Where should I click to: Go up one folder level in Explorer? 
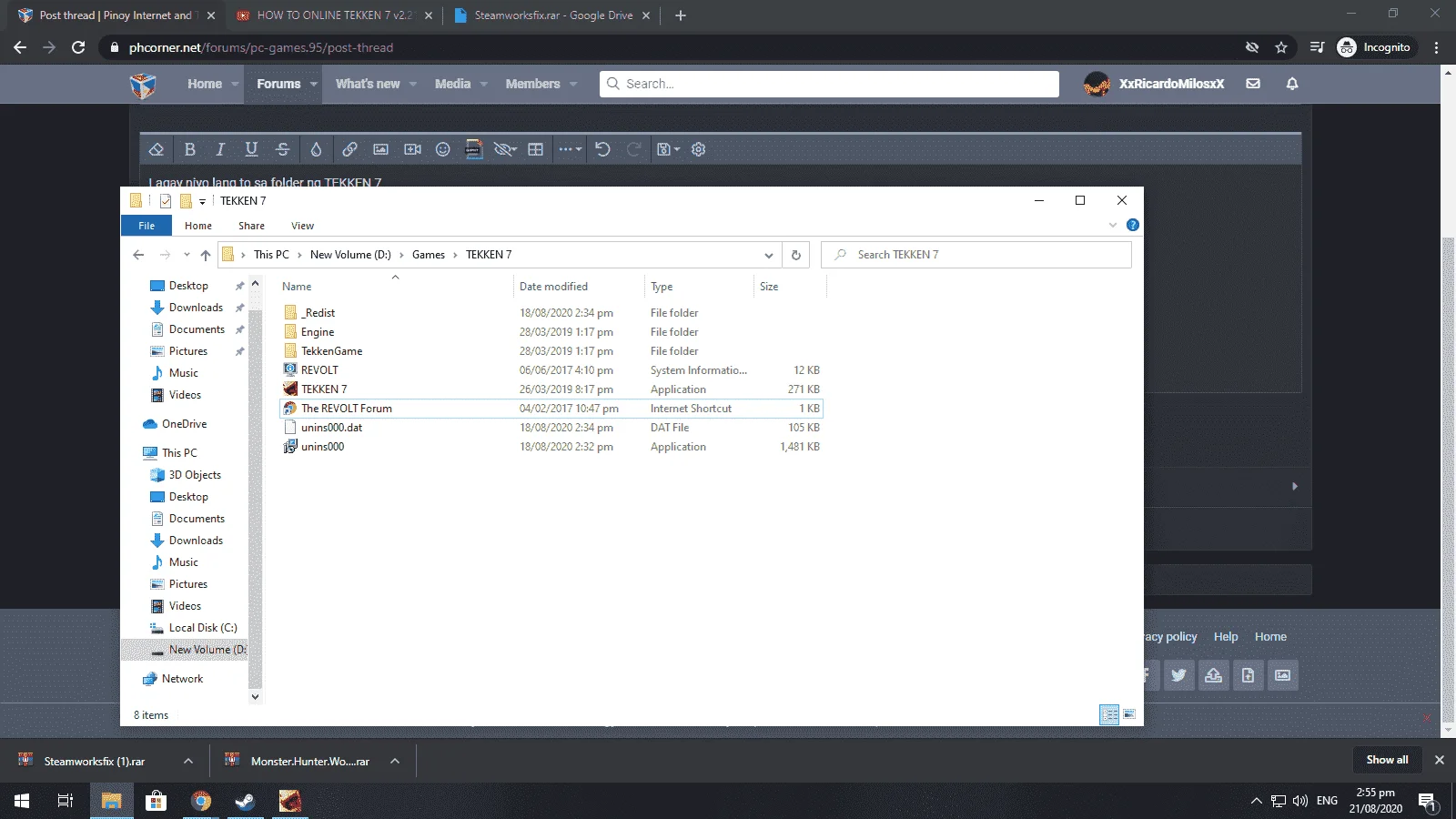[x=206, y=255]
